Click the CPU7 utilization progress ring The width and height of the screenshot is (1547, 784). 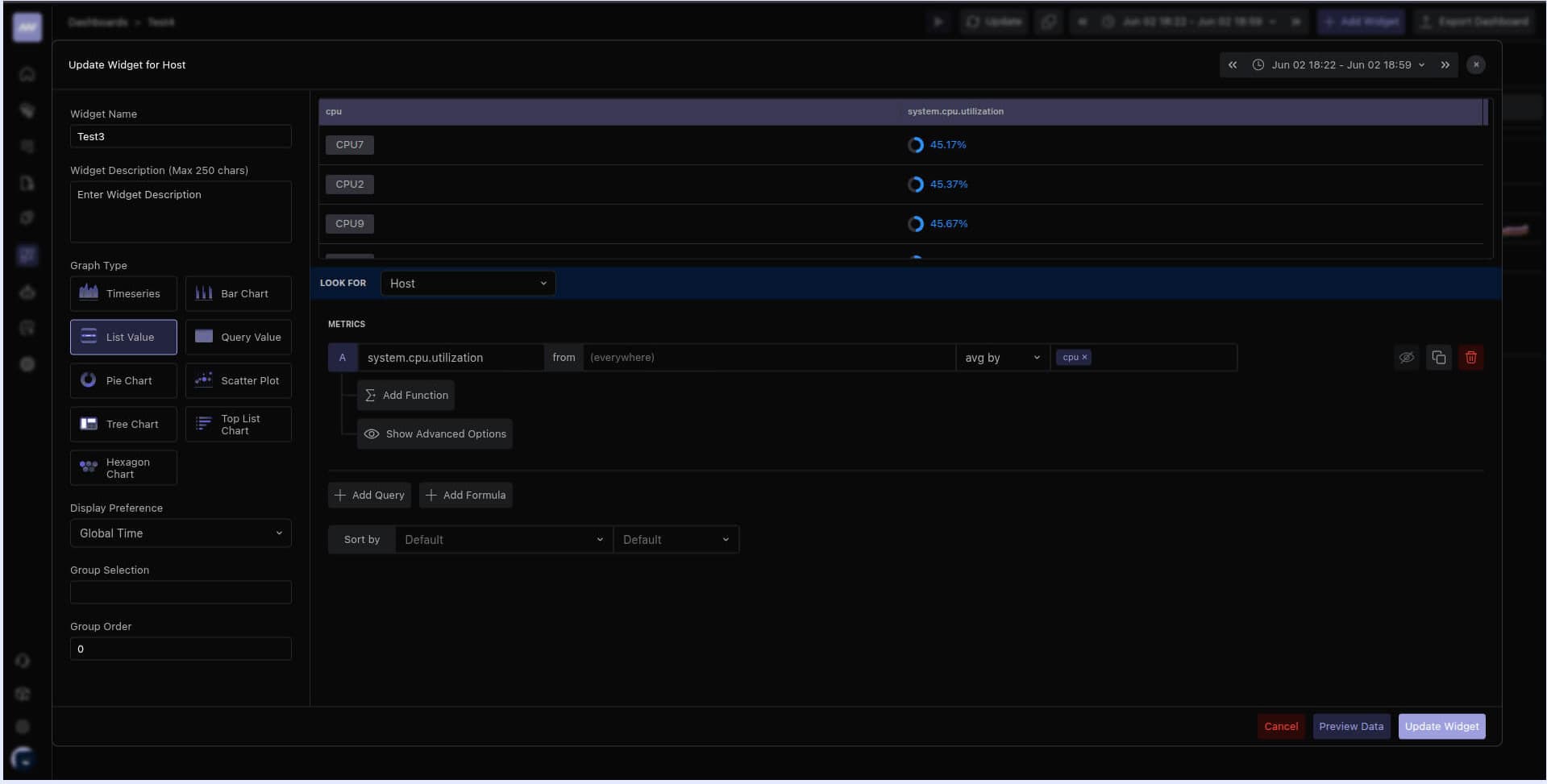point(915,145)
